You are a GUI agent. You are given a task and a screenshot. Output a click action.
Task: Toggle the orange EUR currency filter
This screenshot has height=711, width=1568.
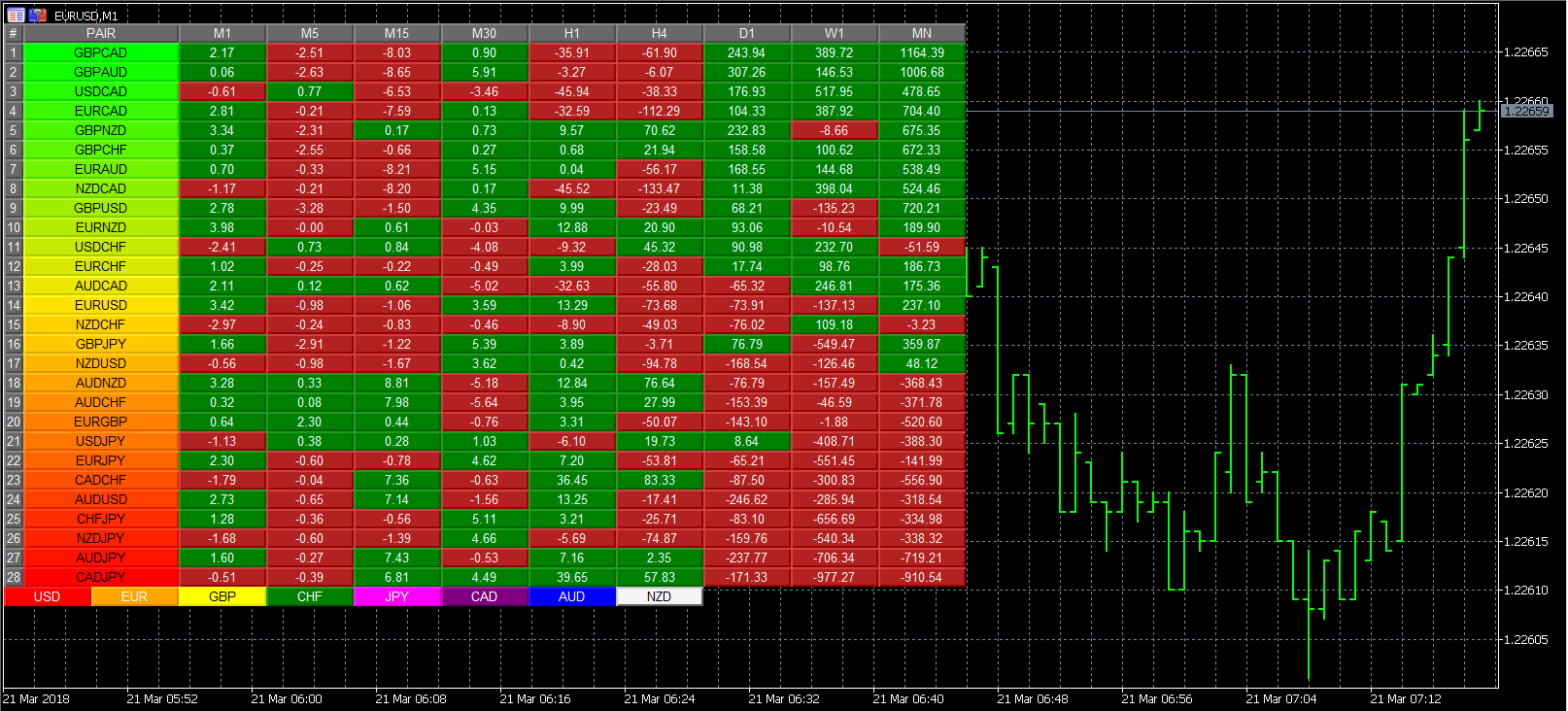point(134,596)
